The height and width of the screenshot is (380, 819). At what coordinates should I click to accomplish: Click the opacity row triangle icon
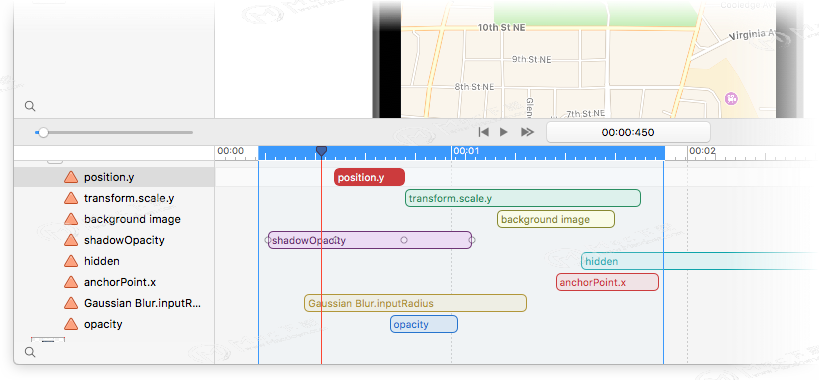click(71, 324)
